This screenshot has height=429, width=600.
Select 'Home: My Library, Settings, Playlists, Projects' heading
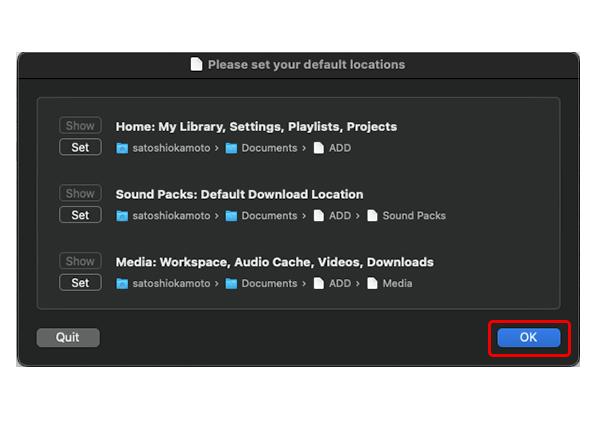(256, 127)
